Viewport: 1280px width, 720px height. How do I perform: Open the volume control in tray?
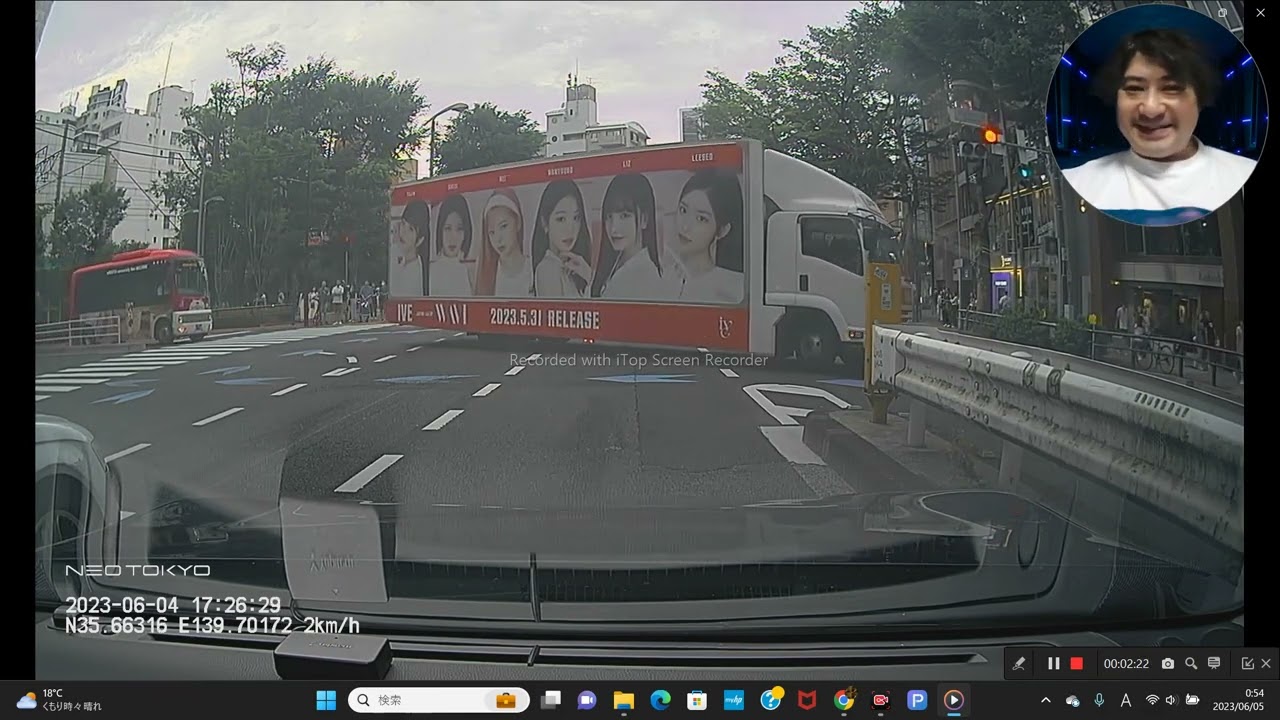click(1171, 700)
